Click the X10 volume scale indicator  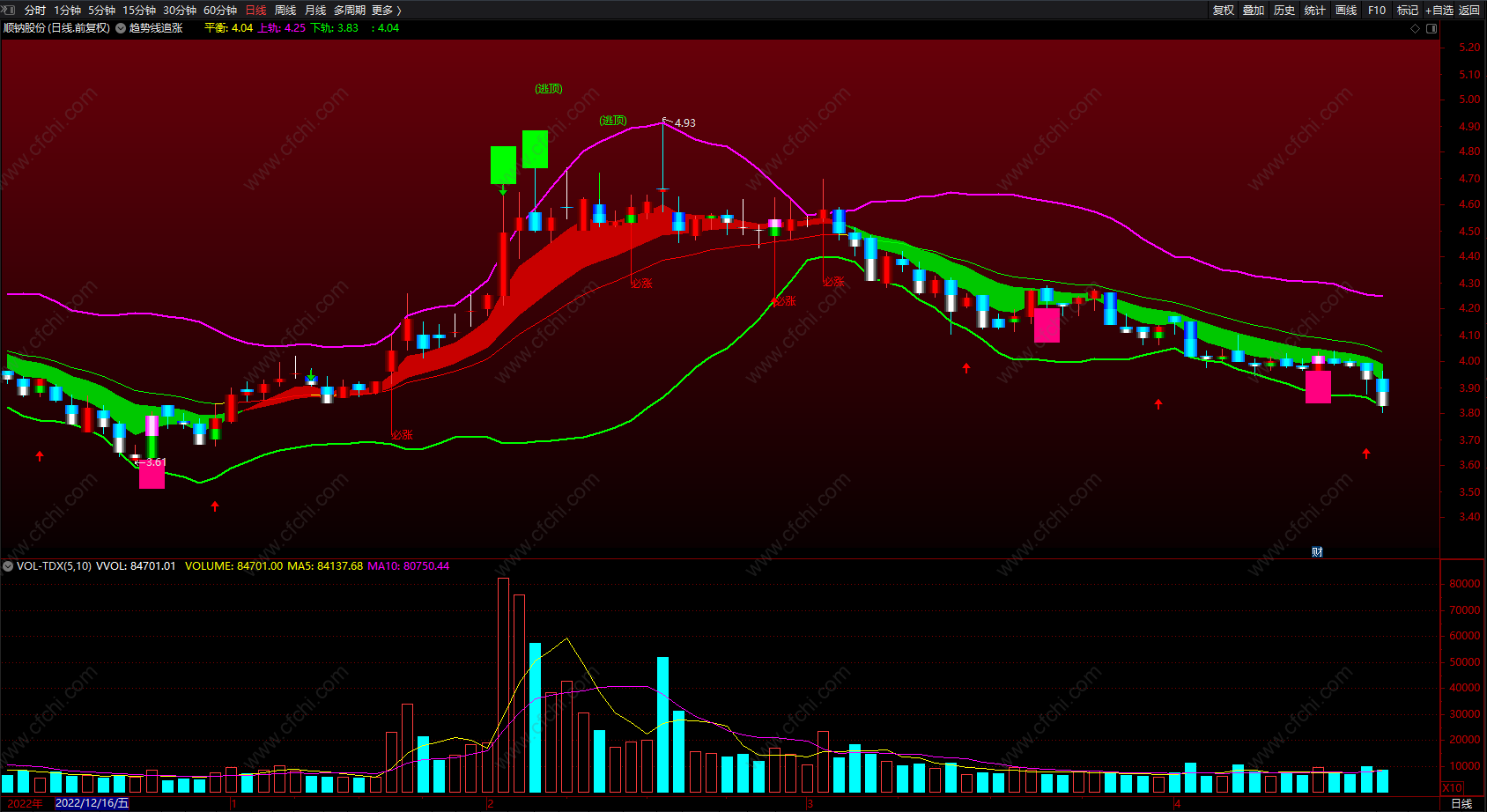(x=1453, y=788)
